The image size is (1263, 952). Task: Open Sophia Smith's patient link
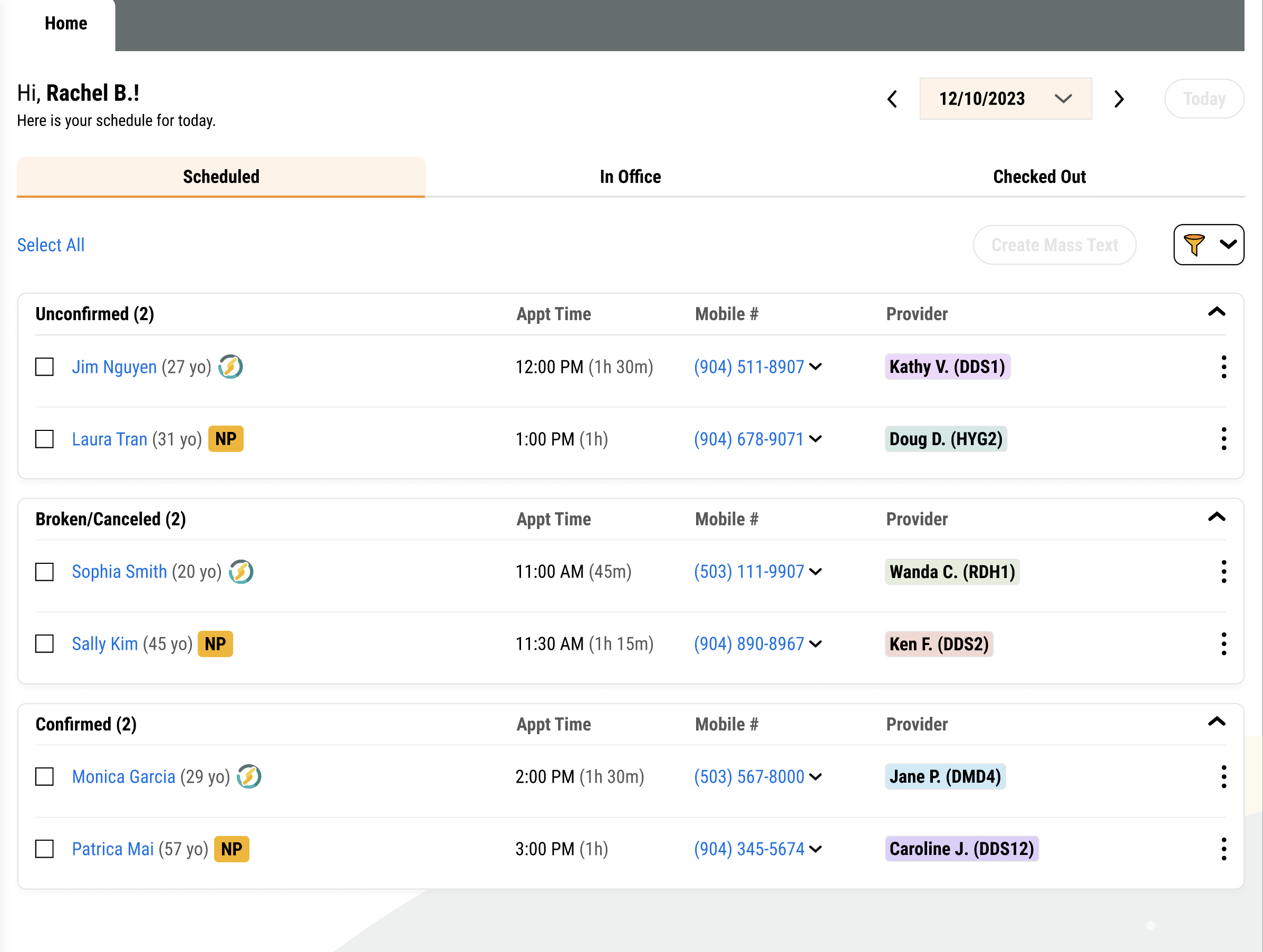[119, 572]
